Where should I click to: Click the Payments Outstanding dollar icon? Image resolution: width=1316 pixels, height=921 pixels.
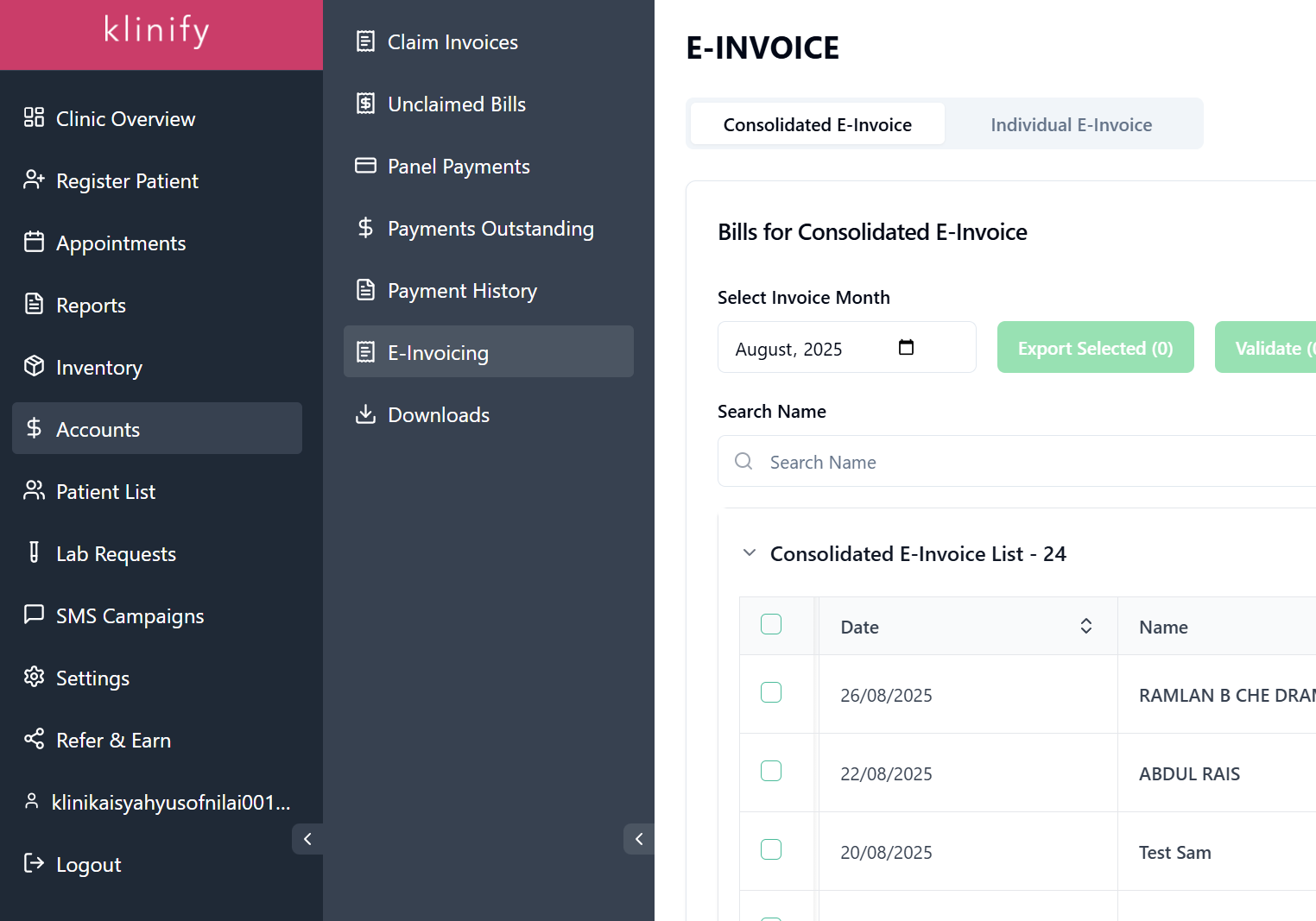[x=365, y=228]
